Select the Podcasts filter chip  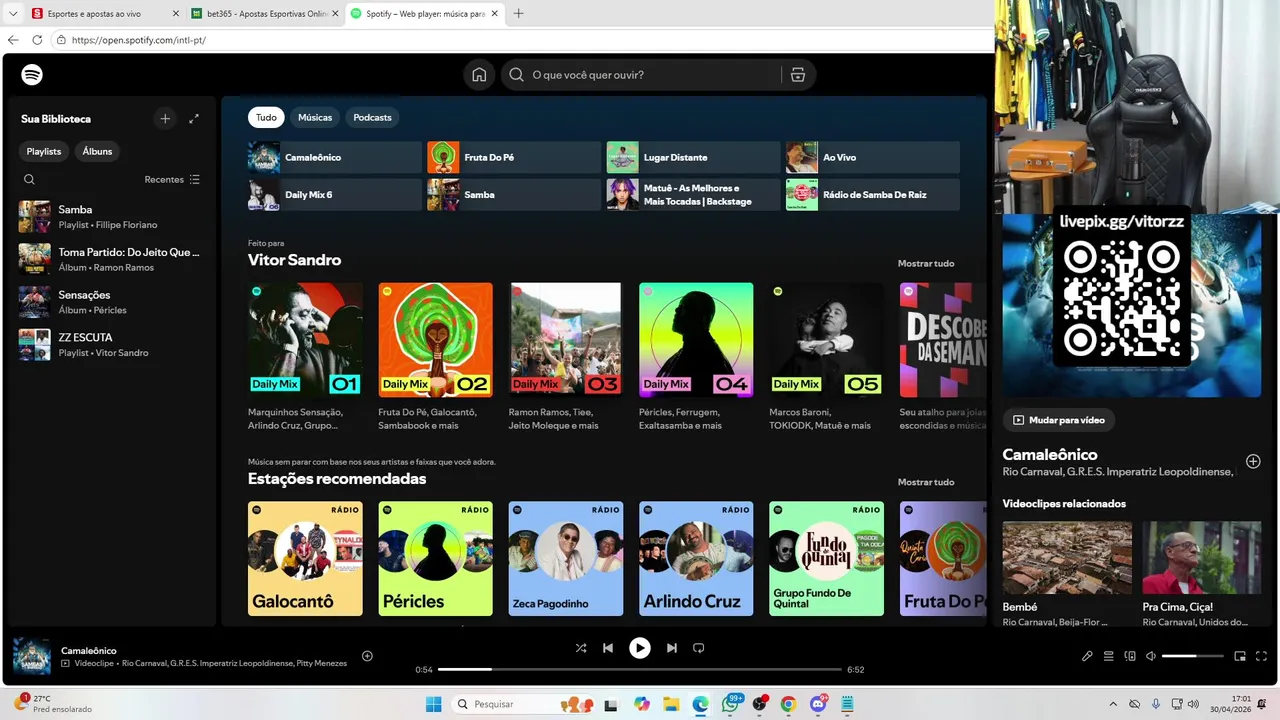click(x=372, y=118)
